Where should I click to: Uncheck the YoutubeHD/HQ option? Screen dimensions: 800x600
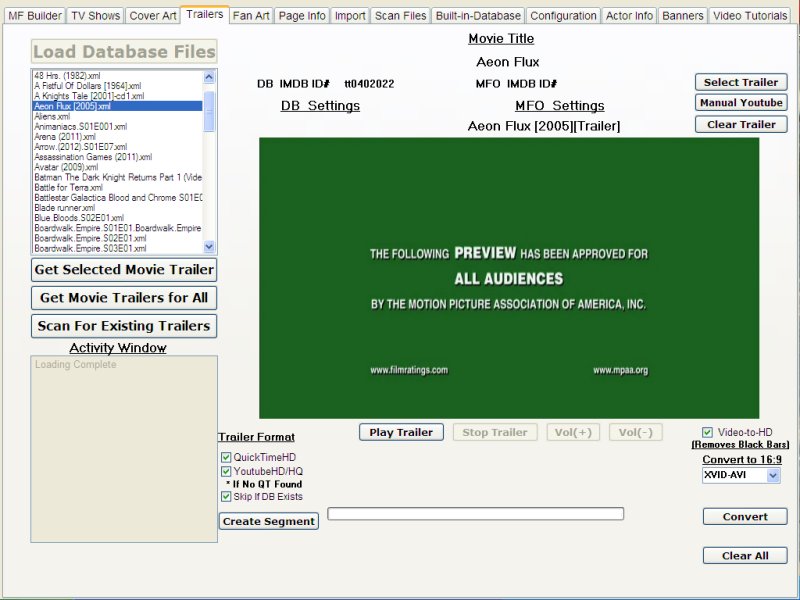click(226, 471)
